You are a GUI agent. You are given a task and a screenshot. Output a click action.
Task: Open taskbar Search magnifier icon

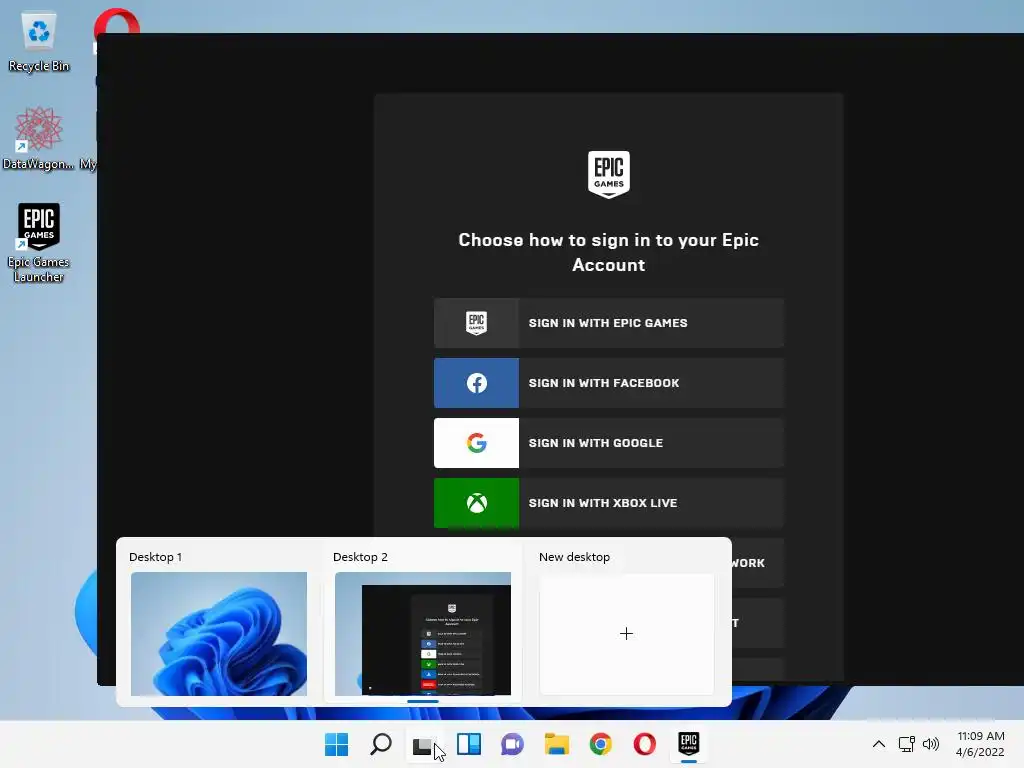tap(381, 744)
